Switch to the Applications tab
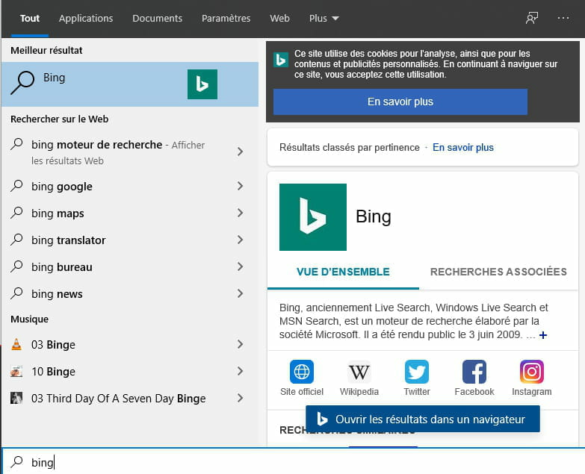This screenshot has width=585, height=474. coord(86,18)
